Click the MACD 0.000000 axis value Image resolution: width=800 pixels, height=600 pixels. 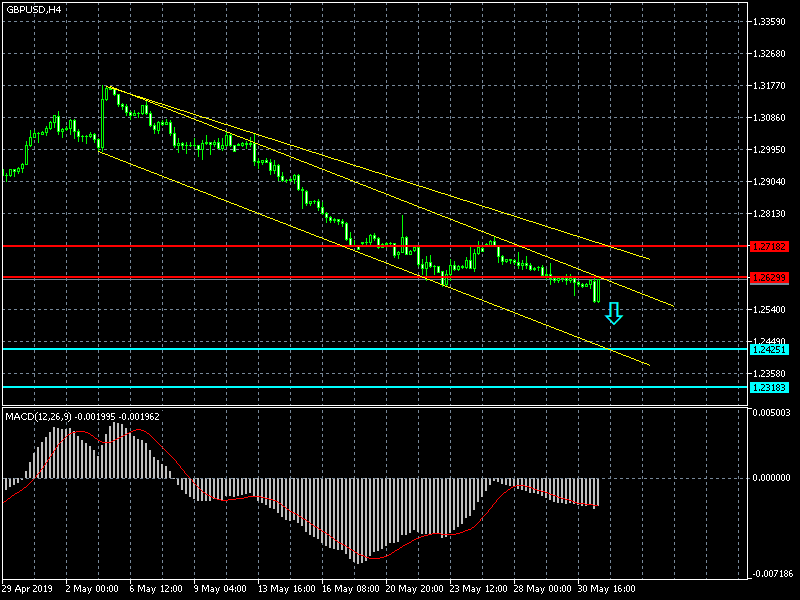point(771,478)
